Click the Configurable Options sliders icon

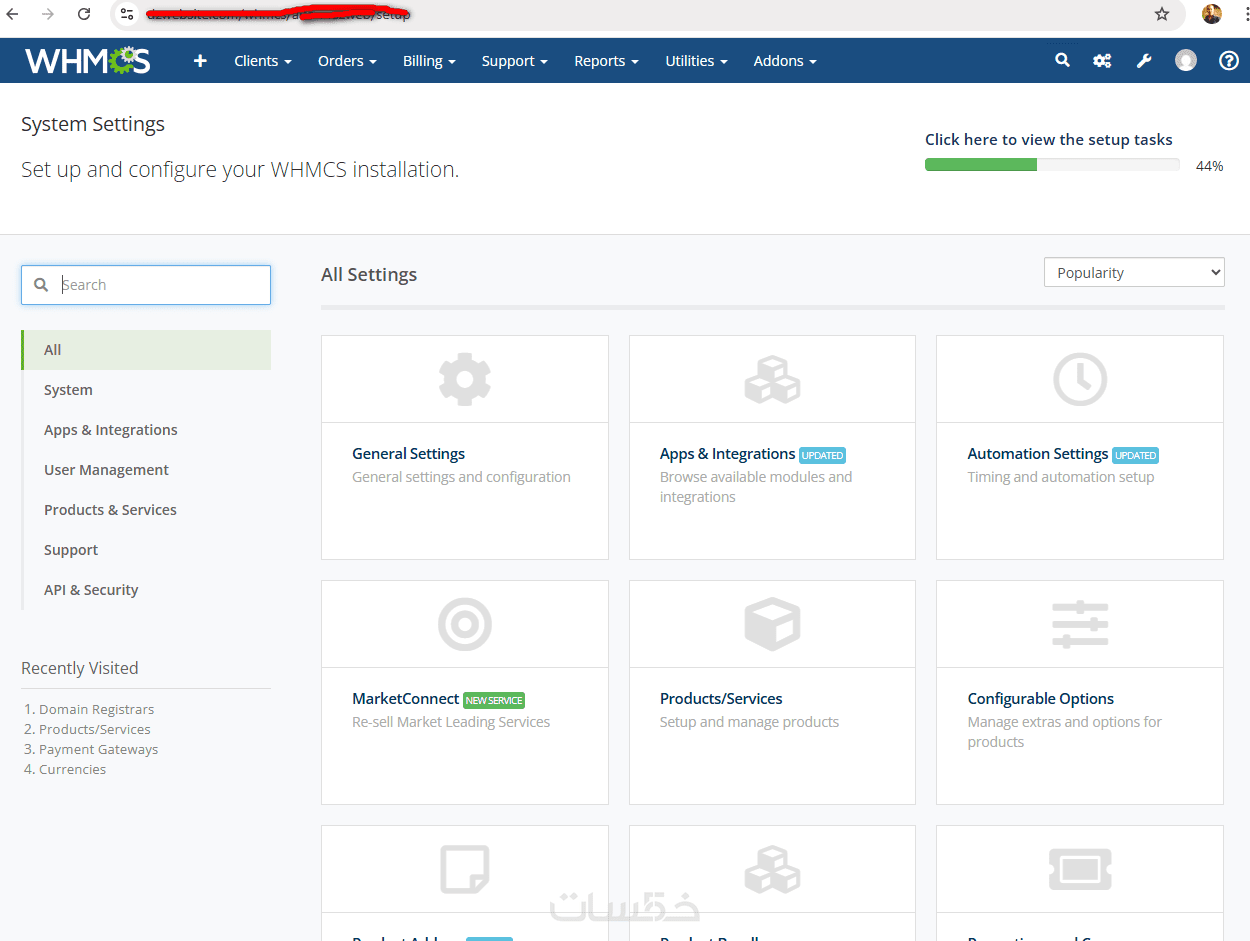click(1080, 624)
